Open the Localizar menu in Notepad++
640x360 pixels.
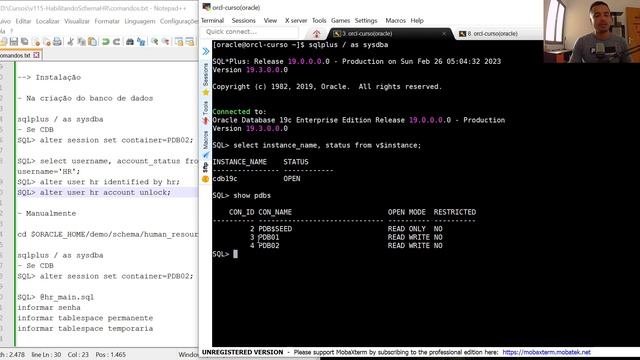click(x=47, y=21)
